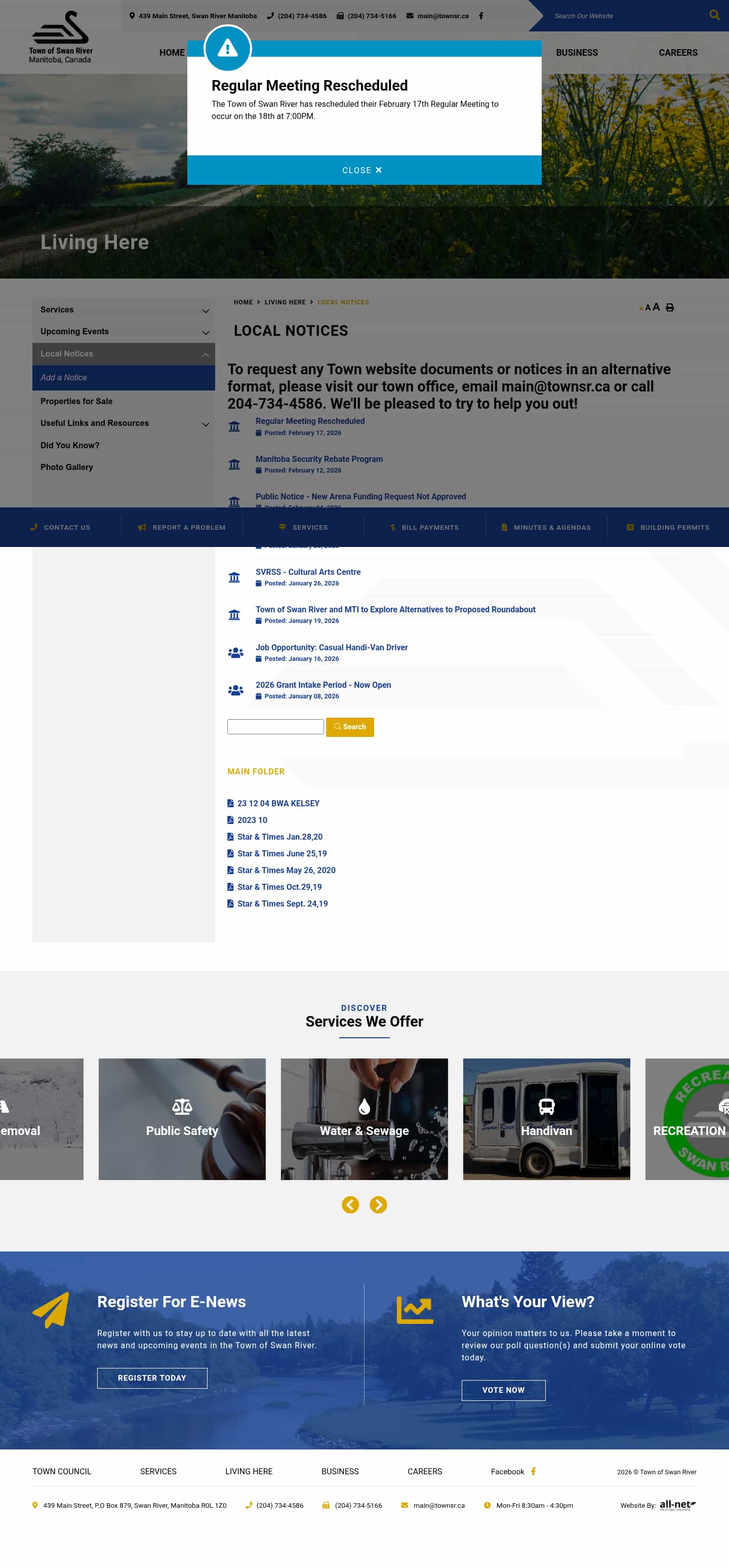This screenshot has height=1568, width=729.
Task: Click the middle font size A
Action: pyautogui.click(x=648, y=308)
